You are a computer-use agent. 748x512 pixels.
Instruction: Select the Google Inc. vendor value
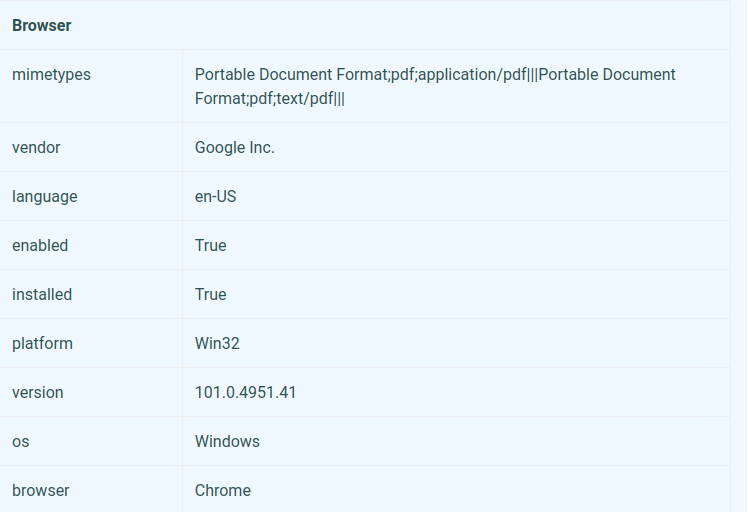tap(234, 148)
